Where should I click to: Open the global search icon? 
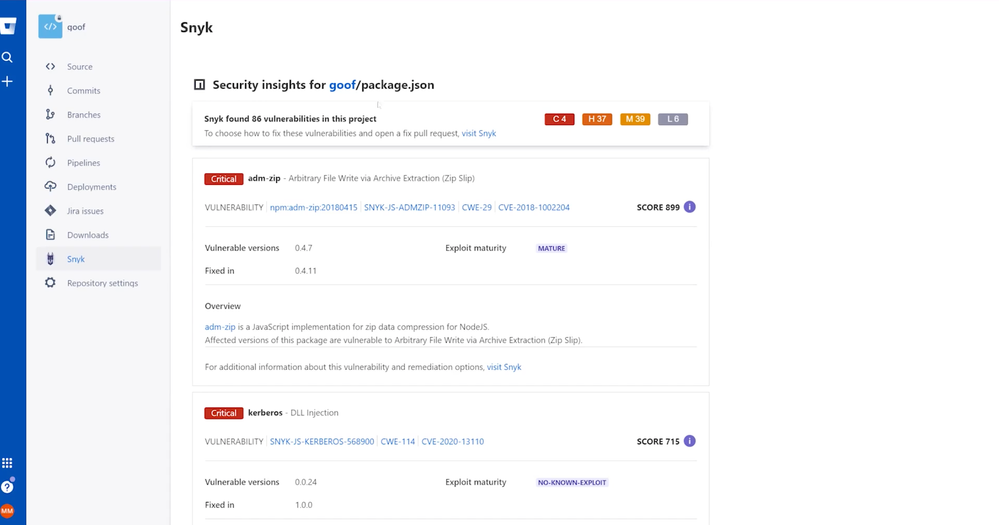click(x=7, y=57)
